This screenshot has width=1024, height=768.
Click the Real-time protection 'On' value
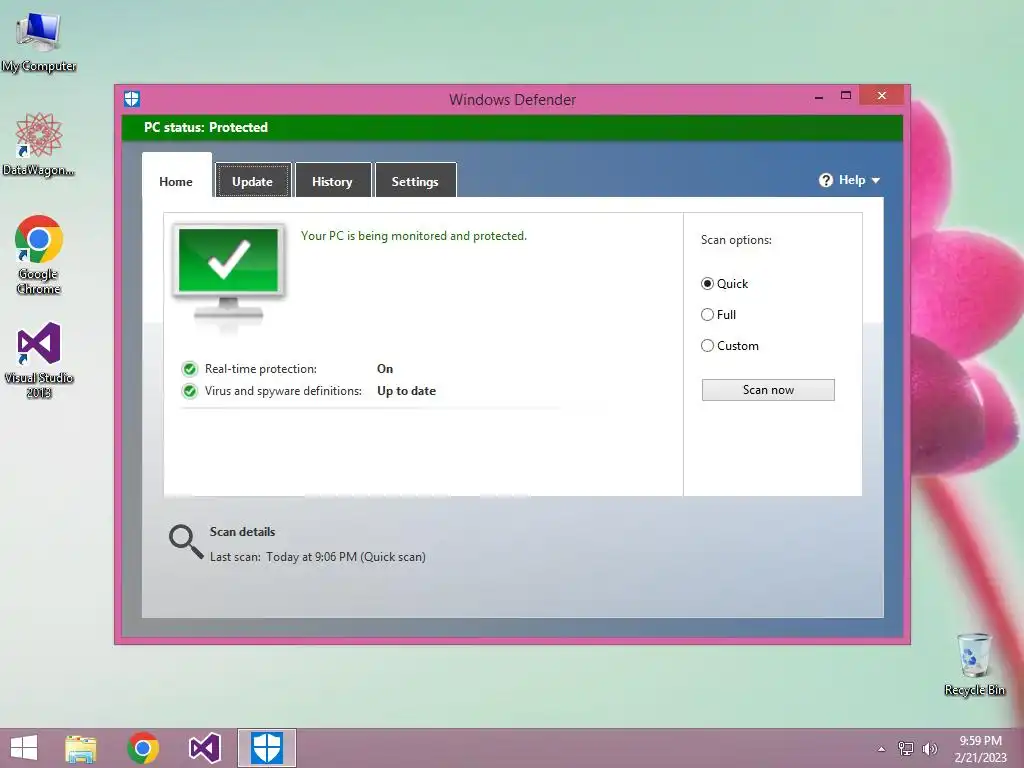[x=385, y=369]
